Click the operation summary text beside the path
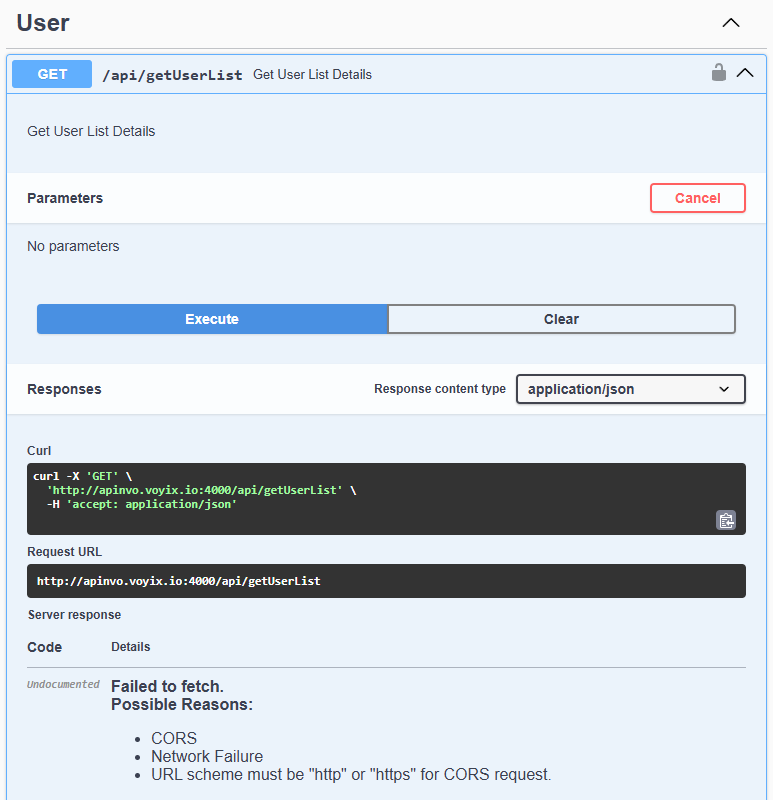Viewport: 773px width, 800px height. pos(312,75)
